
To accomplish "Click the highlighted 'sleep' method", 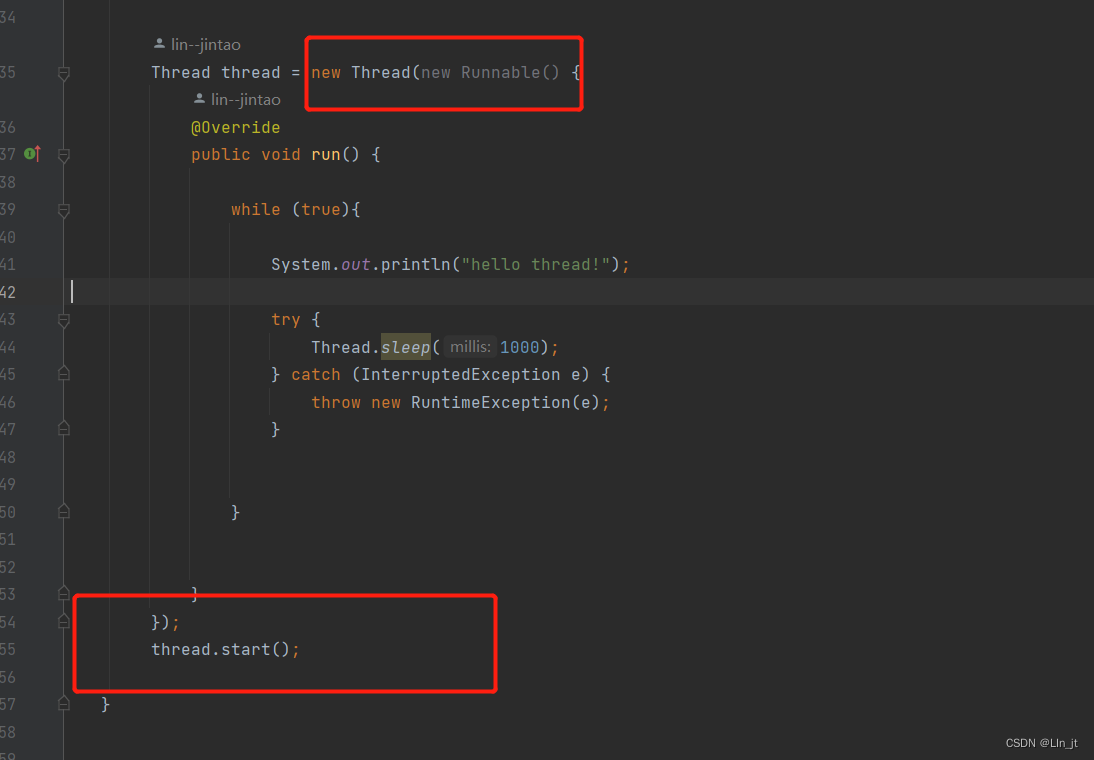I will pyautogui.click(x=405, y=347).
